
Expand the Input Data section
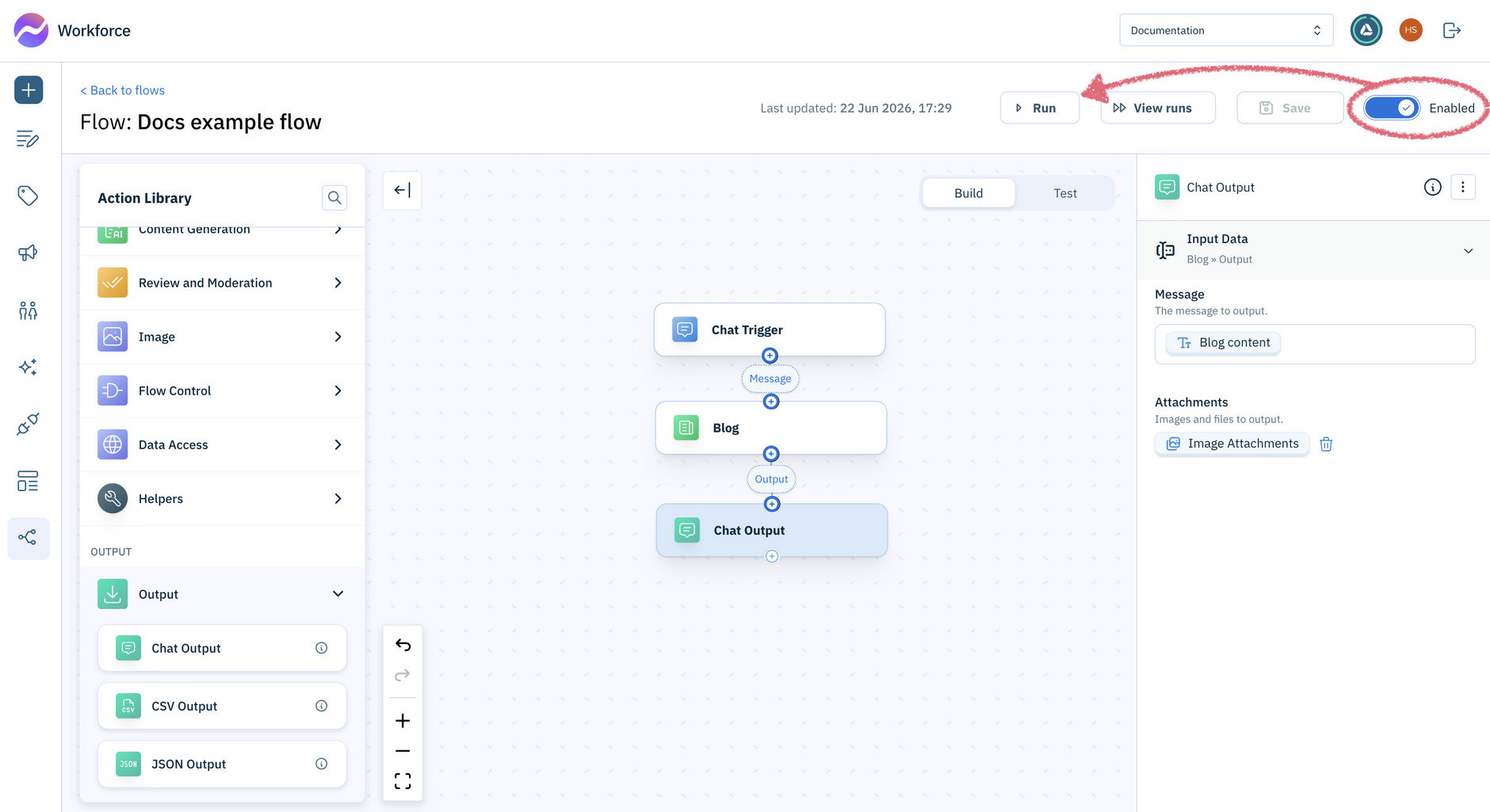coord(1314,250)
